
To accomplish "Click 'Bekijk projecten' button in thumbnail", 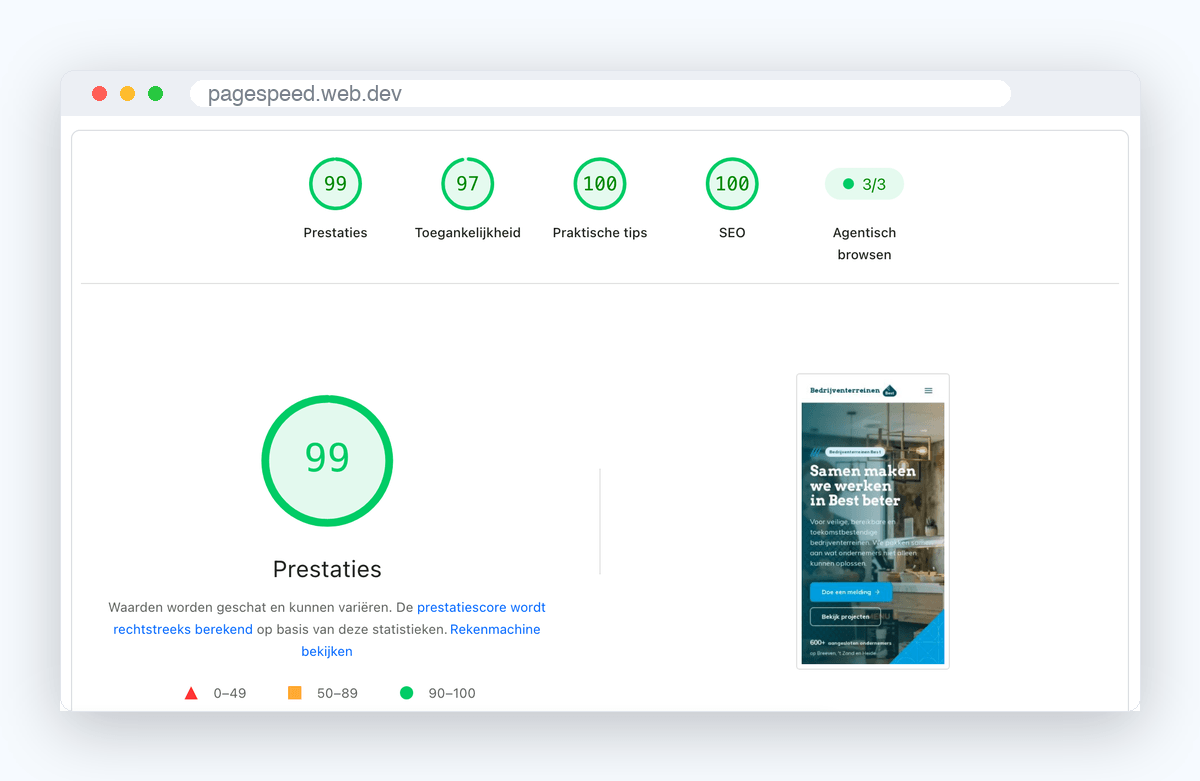I will 845,617.
